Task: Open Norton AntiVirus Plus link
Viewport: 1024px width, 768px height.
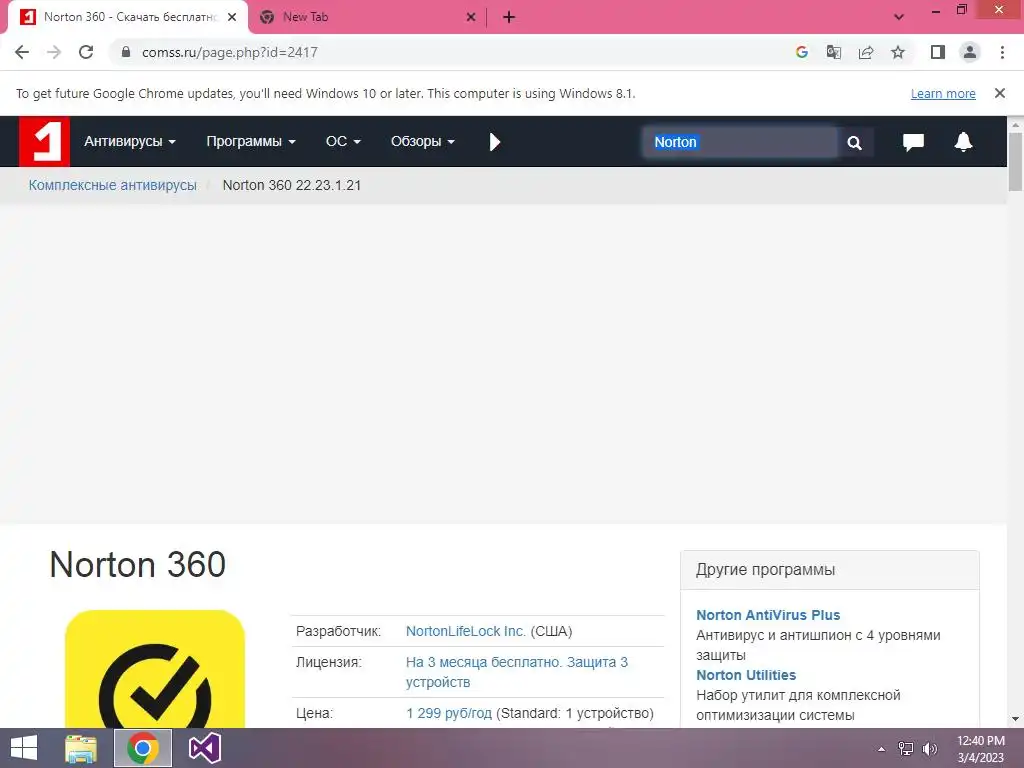Action: [x=768, y=615]
